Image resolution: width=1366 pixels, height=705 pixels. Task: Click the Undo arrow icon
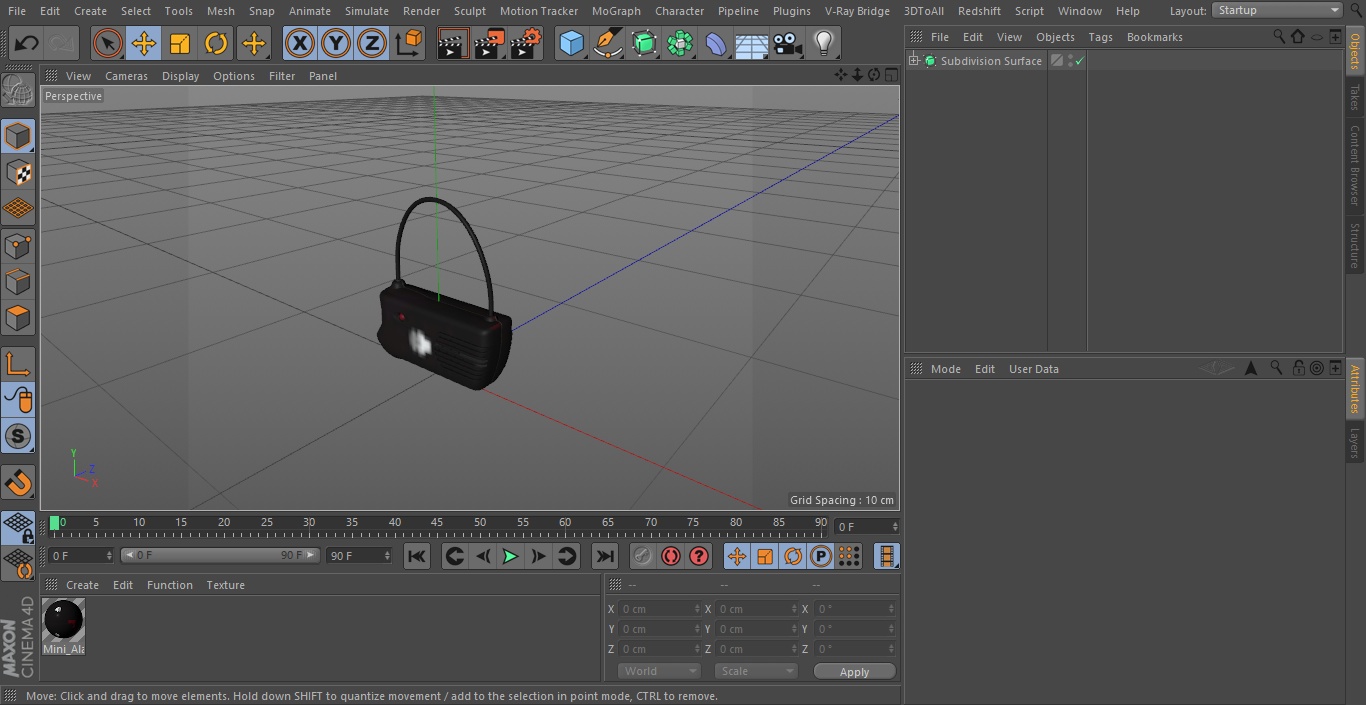click(x=27, y=43)
